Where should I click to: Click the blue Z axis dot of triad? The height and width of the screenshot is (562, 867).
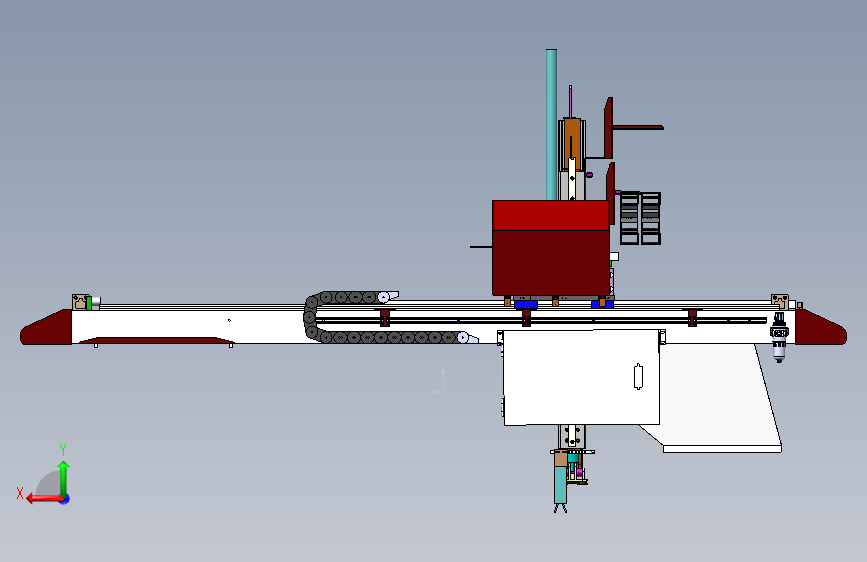[65, 499]
